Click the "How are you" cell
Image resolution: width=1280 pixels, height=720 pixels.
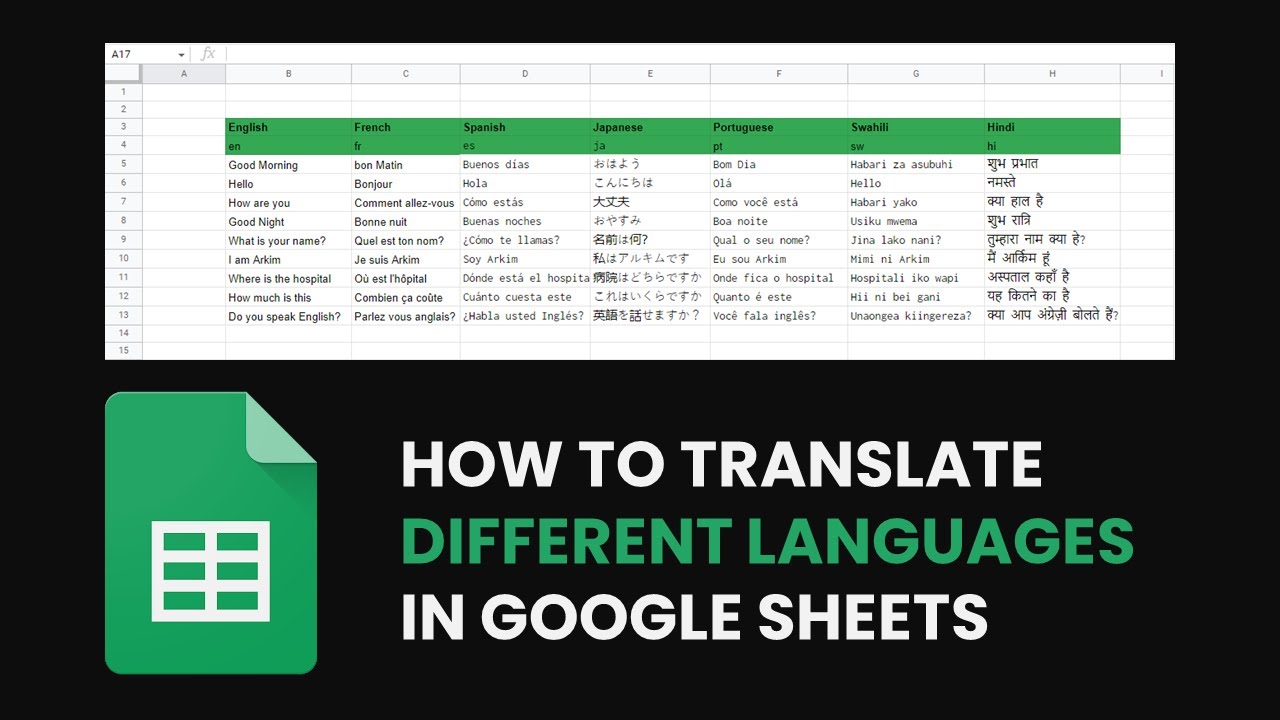(x=288, y=203)
